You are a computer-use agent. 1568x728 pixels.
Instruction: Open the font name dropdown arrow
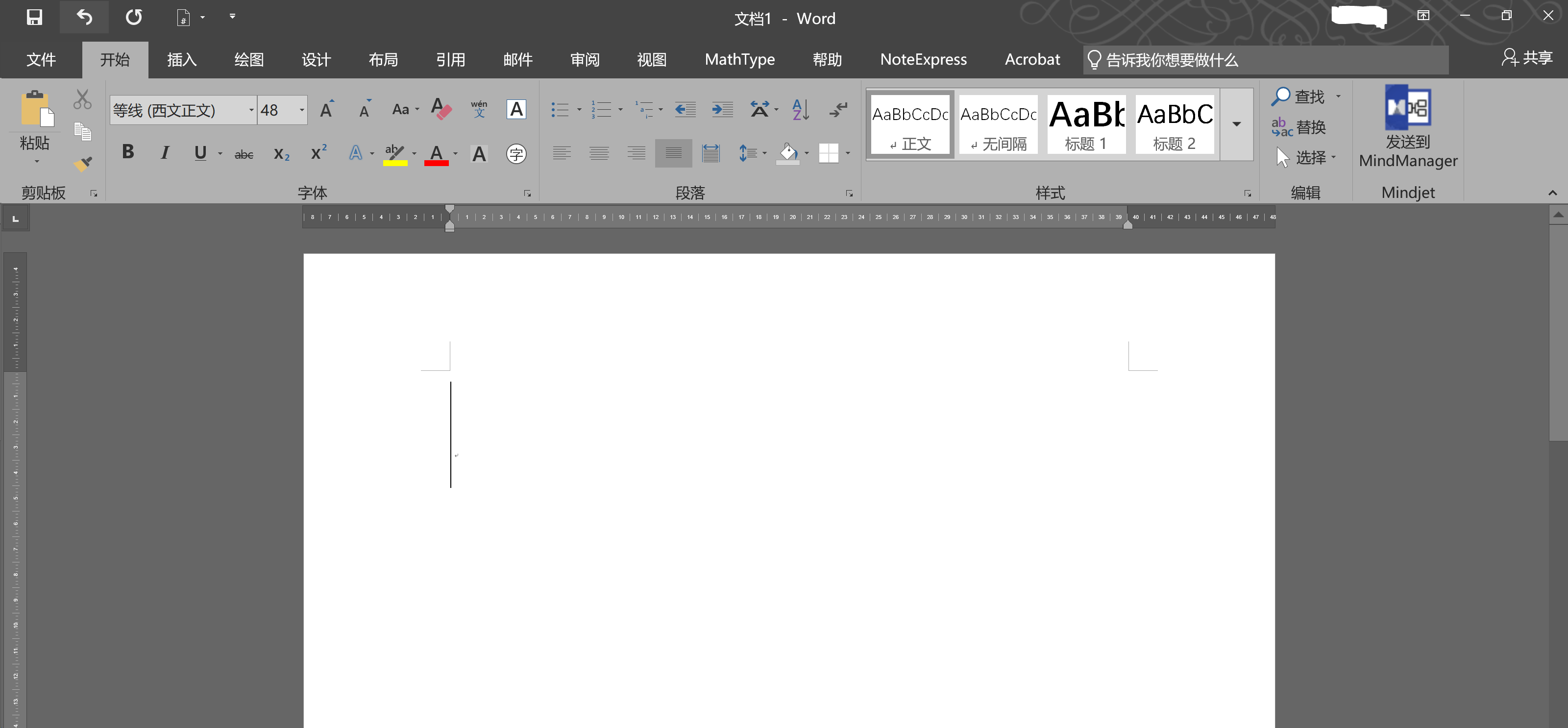(x=251, y=110)
